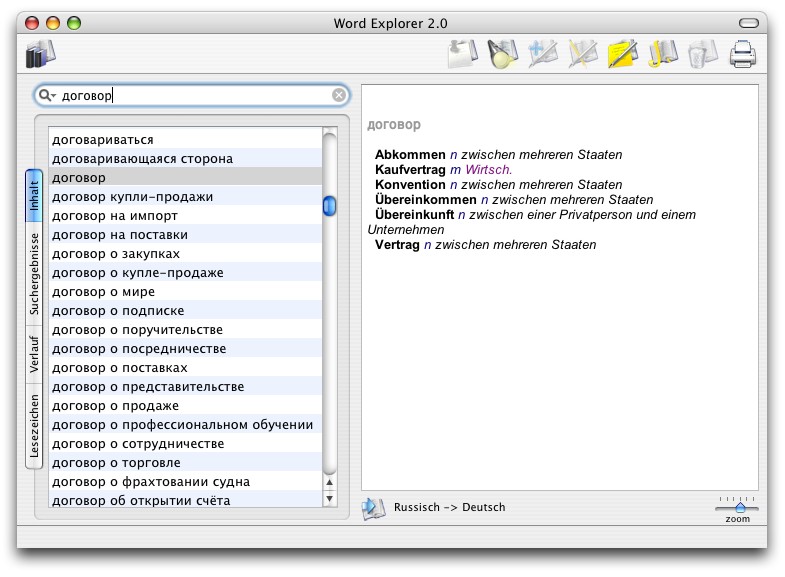Select the entry договор о представительстве
The image size is (785, 577).
pos(185,387)
